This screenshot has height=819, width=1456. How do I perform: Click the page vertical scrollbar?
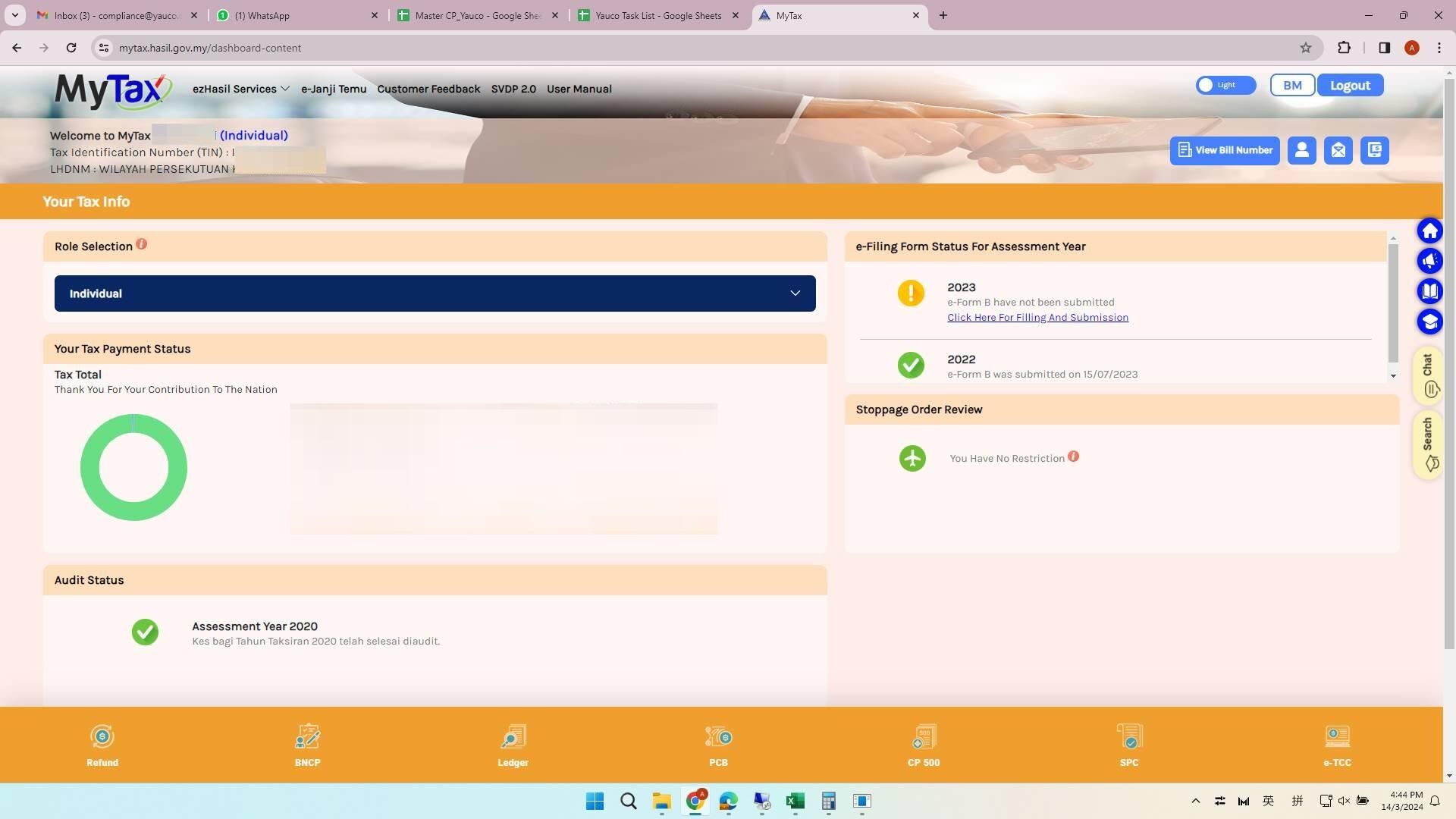tap(1449, 364)
